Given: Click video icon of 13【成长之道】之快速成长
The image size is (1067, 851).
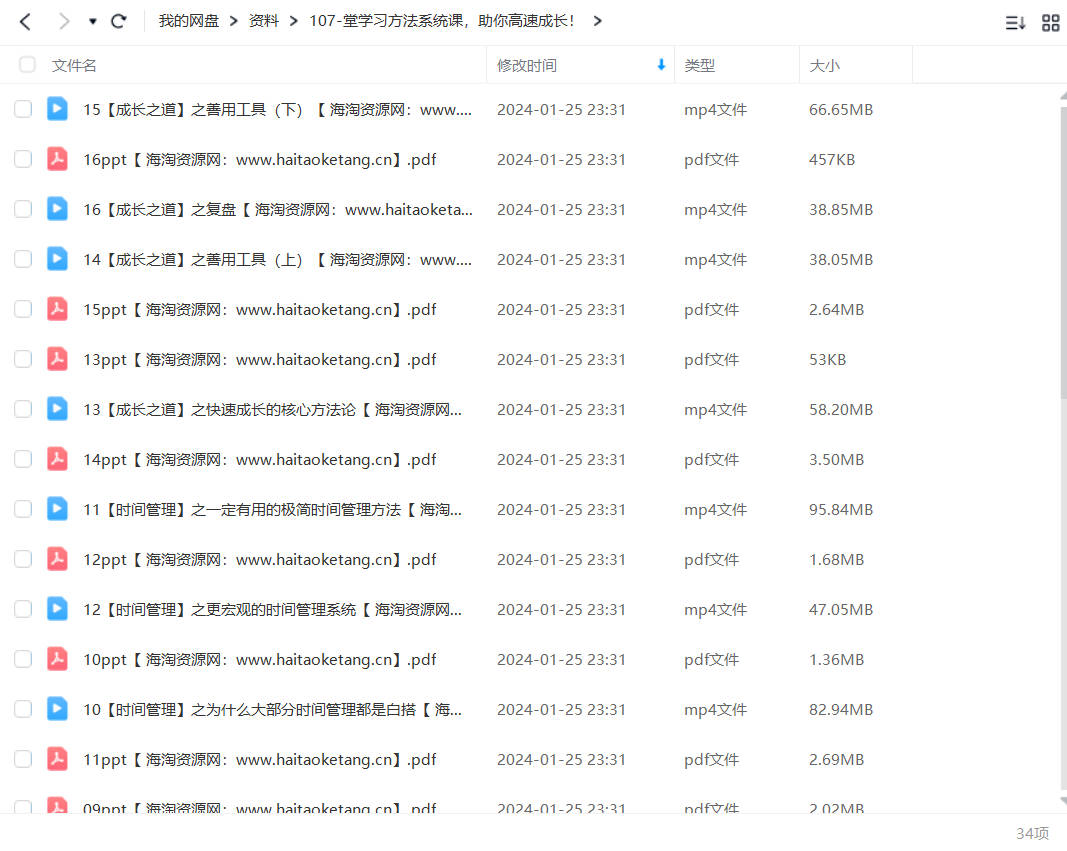Looking at the screenshot, I should tap(57, 409).
